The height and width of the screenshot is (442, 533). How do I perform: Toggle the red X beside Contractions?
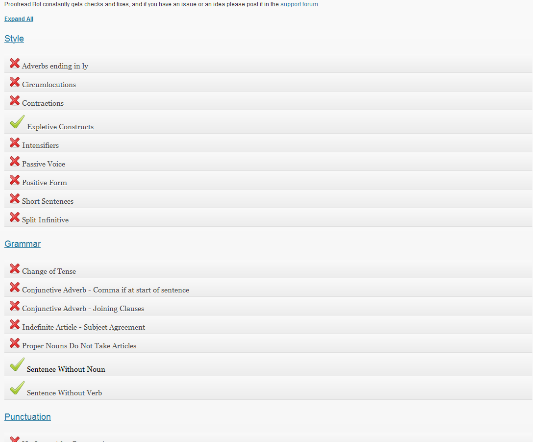[15, 101]
